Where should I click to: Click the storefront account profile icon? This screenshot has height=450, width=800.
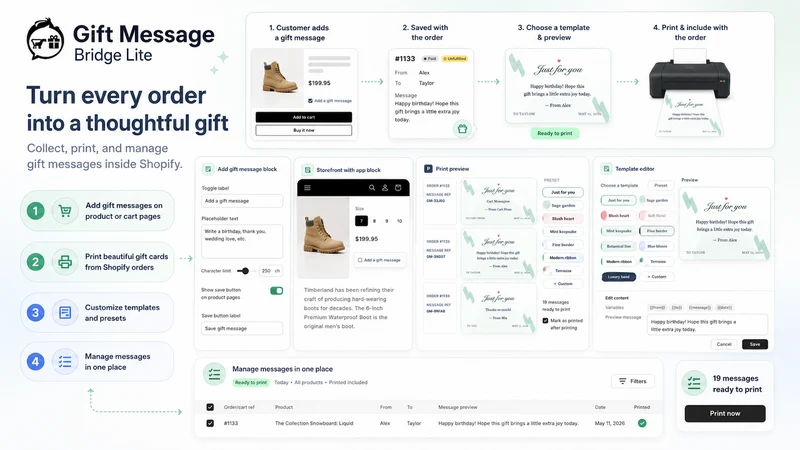(385, 188)
